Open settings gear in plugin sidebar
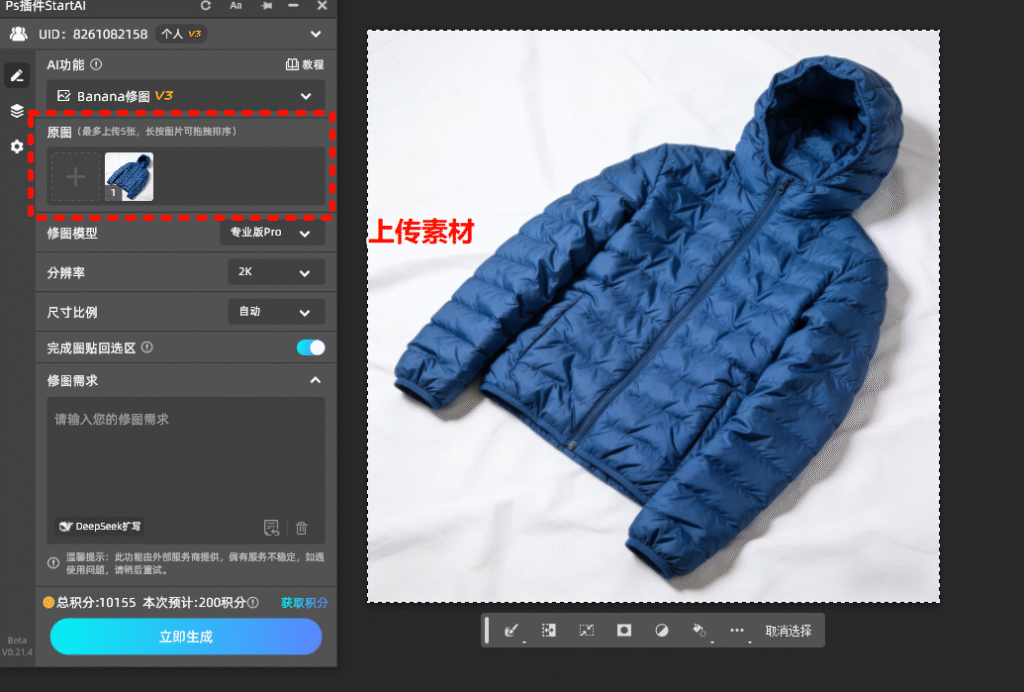Image resolution: width=1024 pixels, height=692 pixels. (x=17, y=147)
